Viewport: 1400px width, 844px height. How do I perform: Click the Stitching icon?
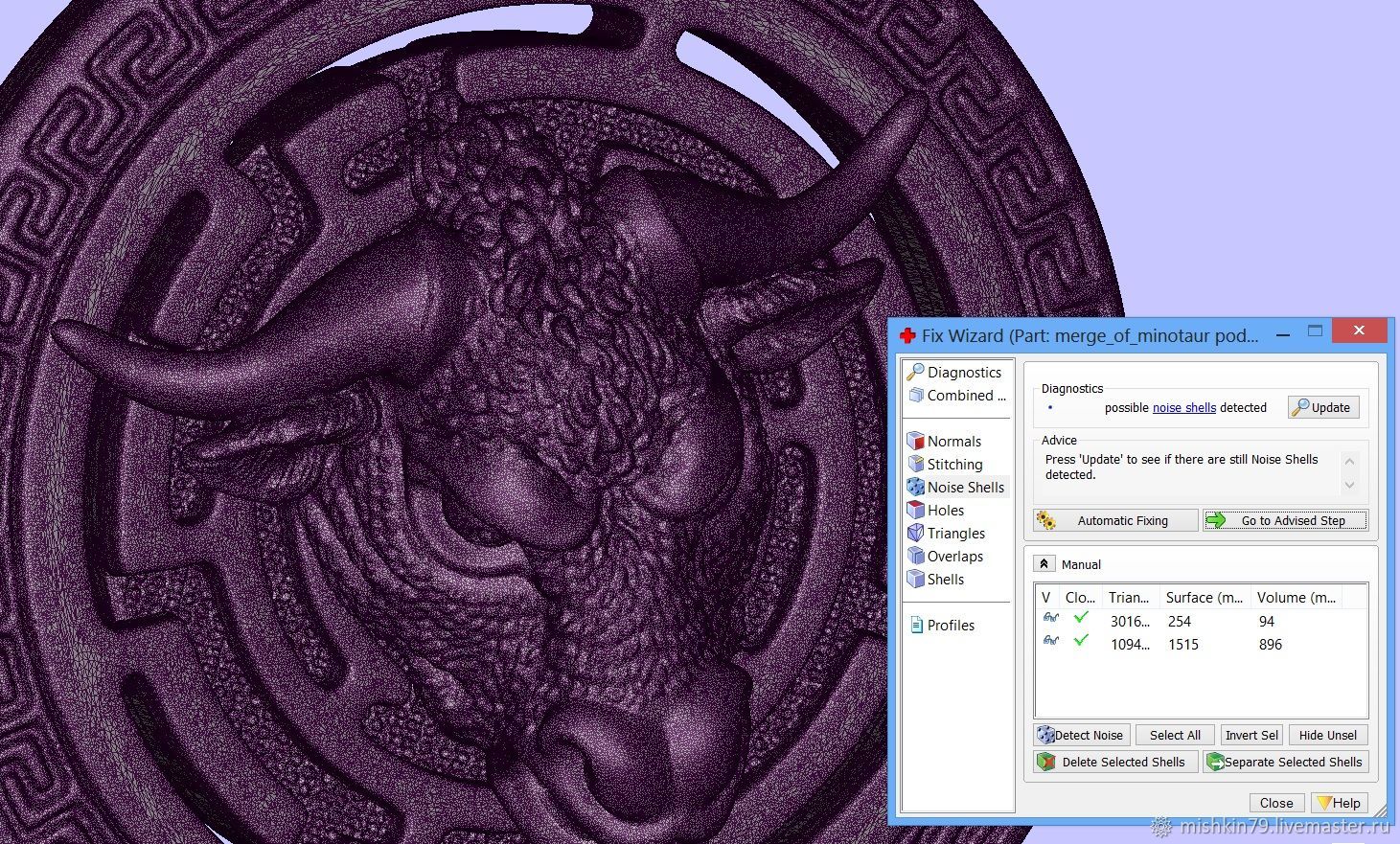click(915, 464)
